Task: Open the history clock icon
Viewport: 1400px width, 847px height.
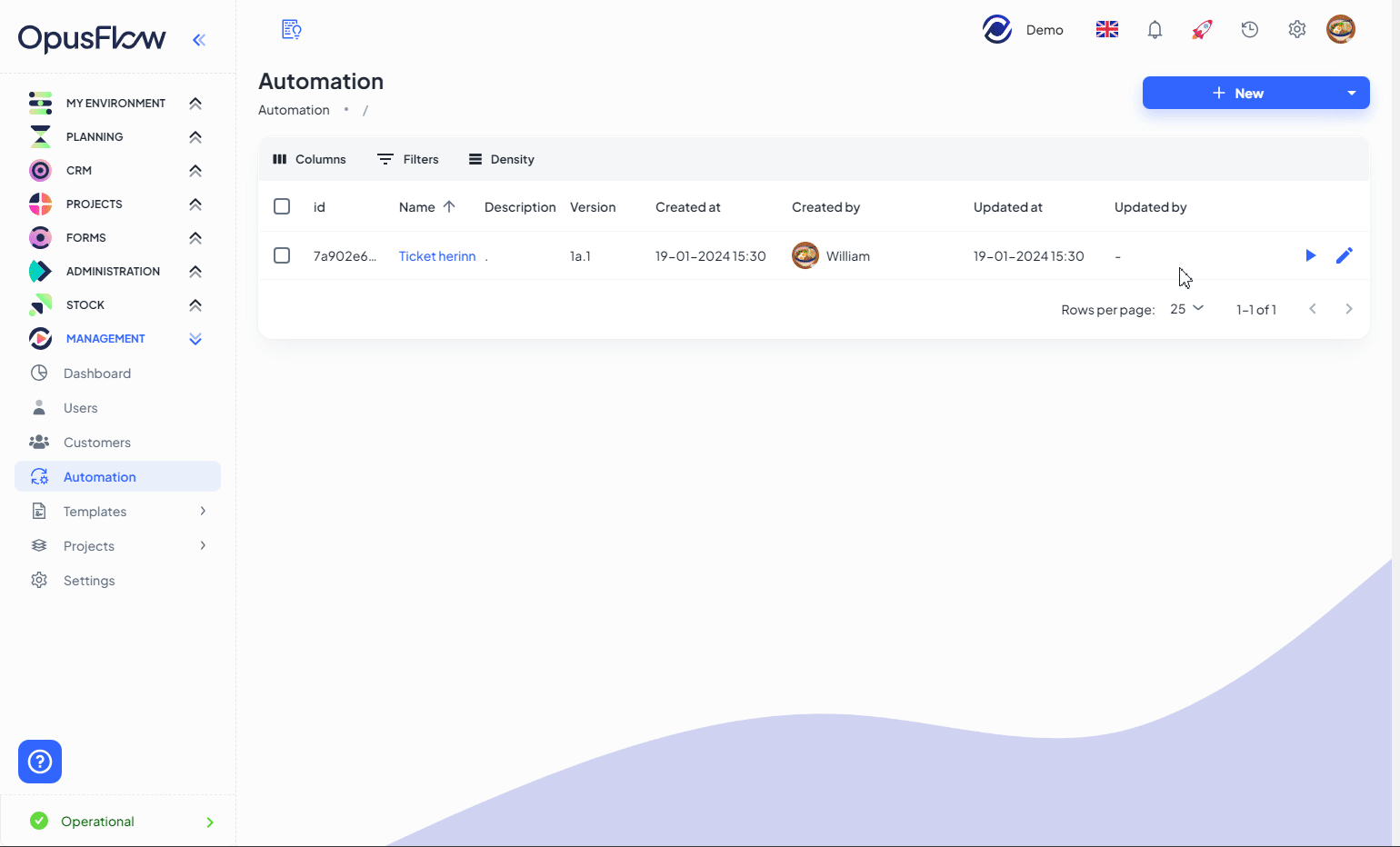Action: (x=1249, y=30)
